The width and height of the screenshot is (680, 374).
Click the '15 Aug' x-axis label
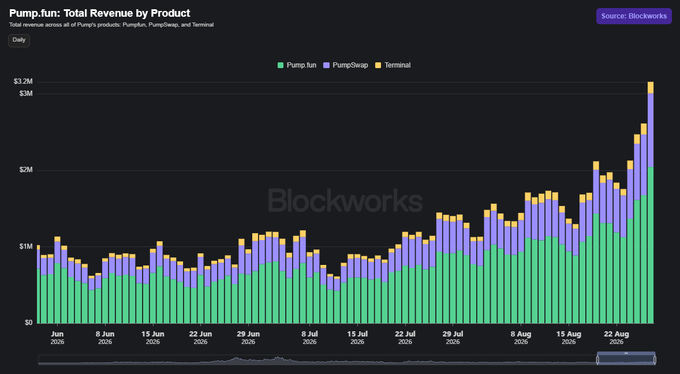click(x=569, y=334)
